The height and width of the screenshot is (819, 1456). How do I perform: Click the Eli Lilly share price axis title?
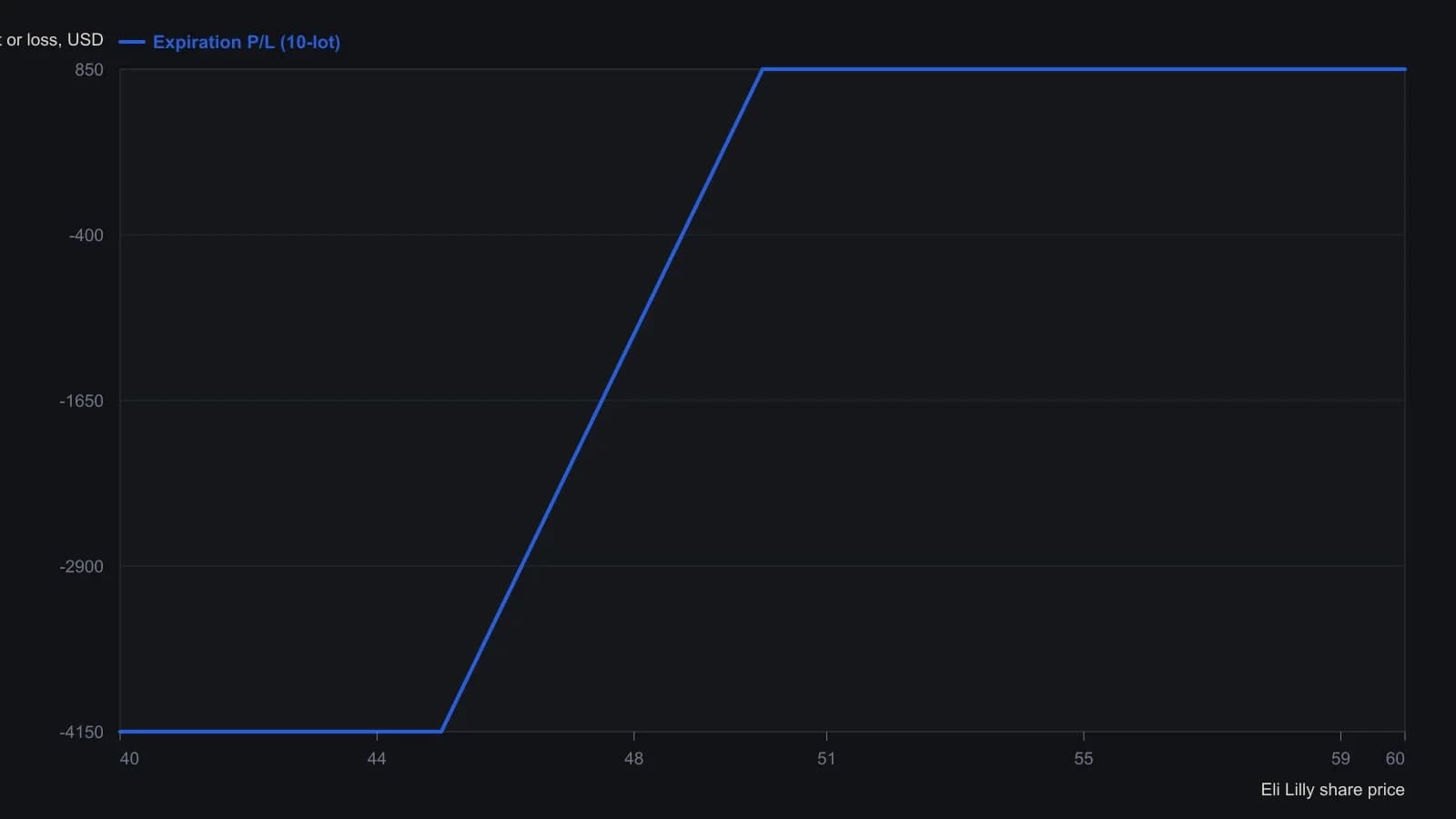point(1332,790)
